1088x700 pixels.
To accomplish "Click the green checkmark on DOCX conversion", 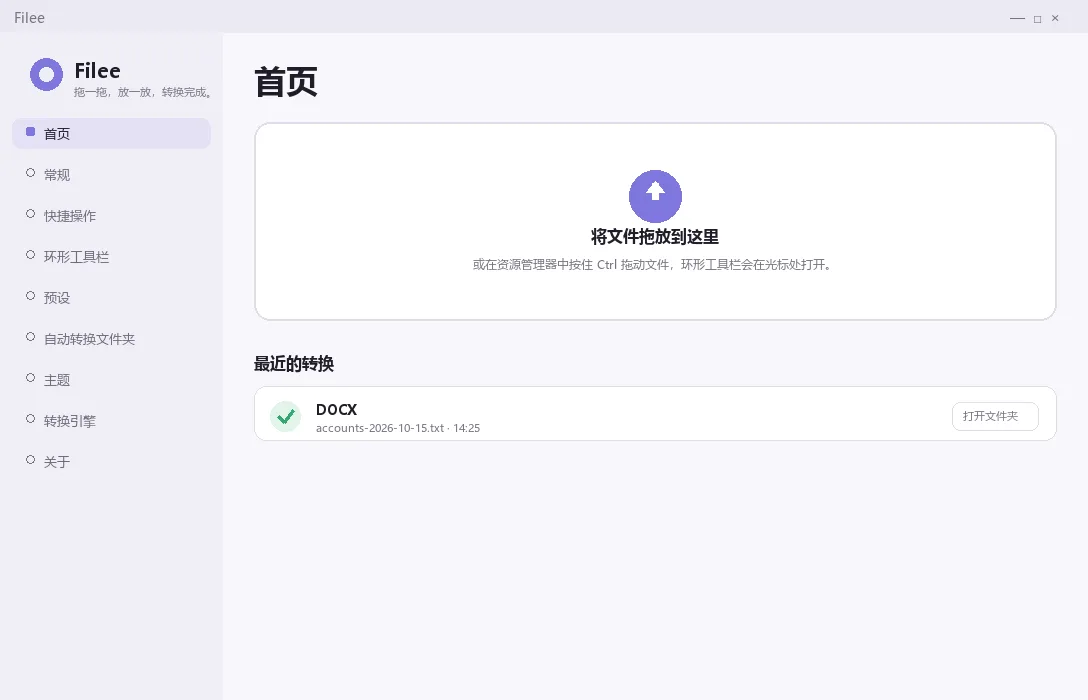I will click(x=285, y=416).
